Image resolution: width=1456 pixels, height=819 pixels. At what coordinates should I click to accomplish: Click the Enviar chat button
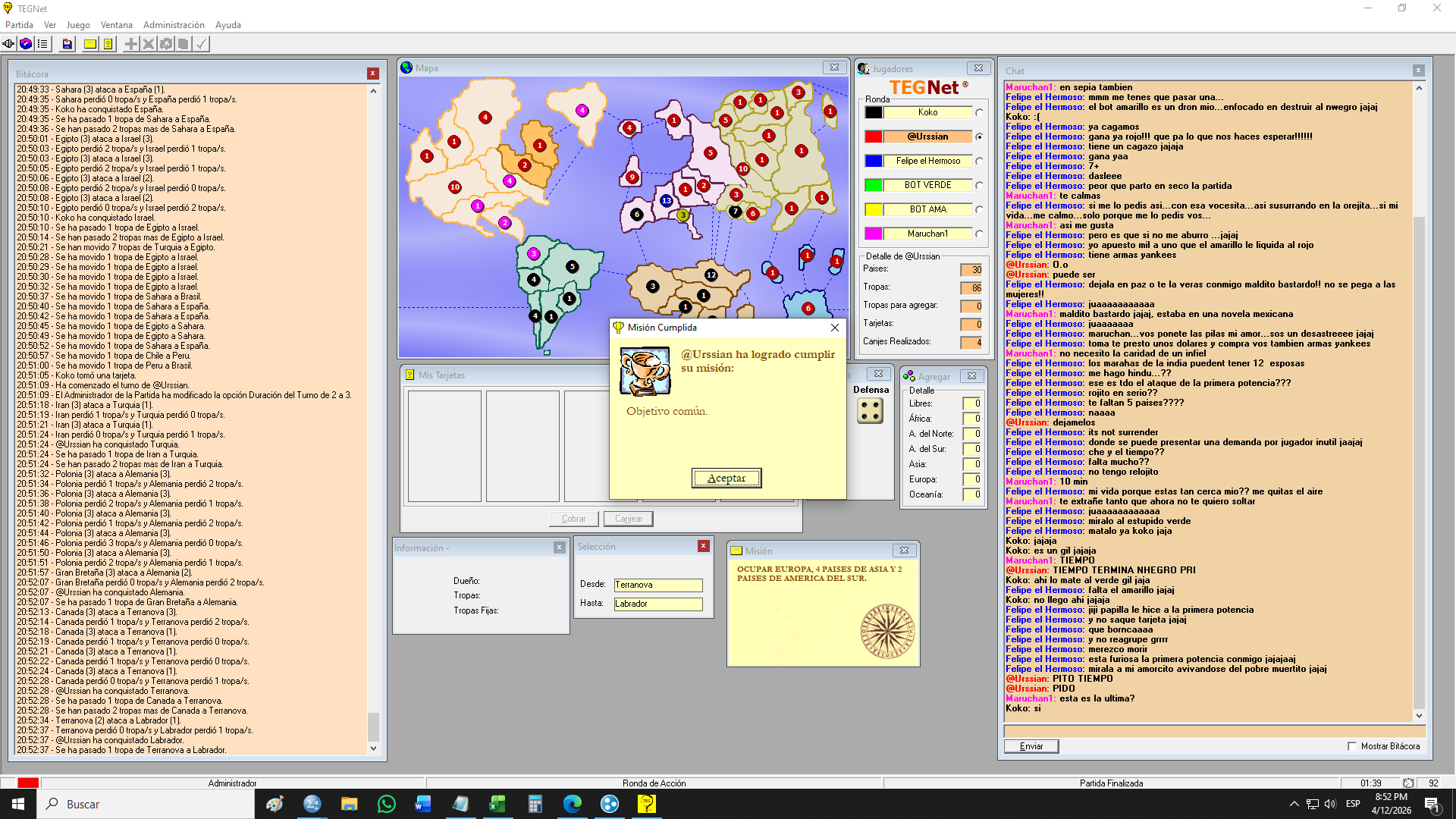click(1031, 746)
